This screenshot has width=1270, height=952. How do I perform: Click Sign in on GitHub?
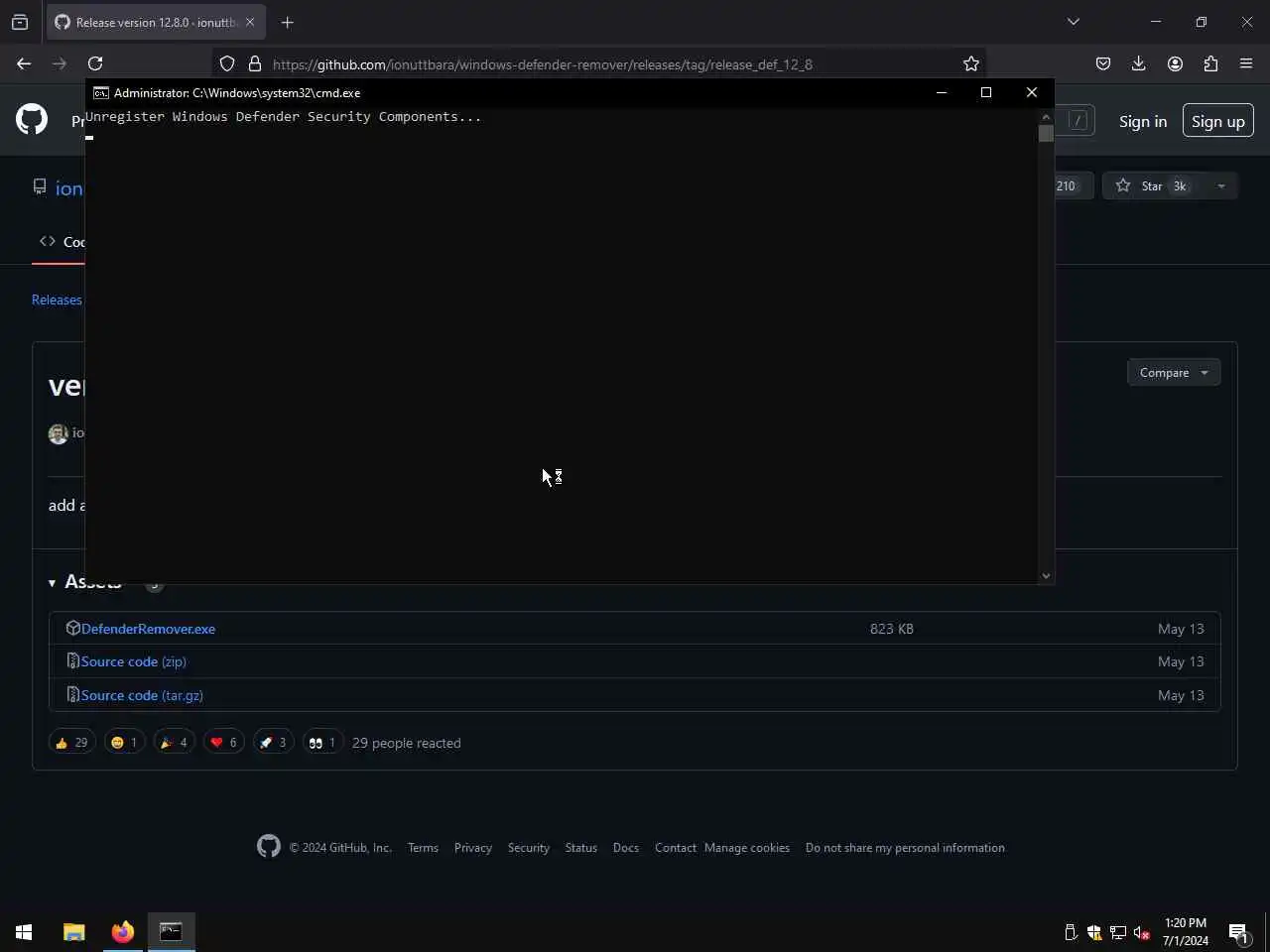coord(1143,121)
